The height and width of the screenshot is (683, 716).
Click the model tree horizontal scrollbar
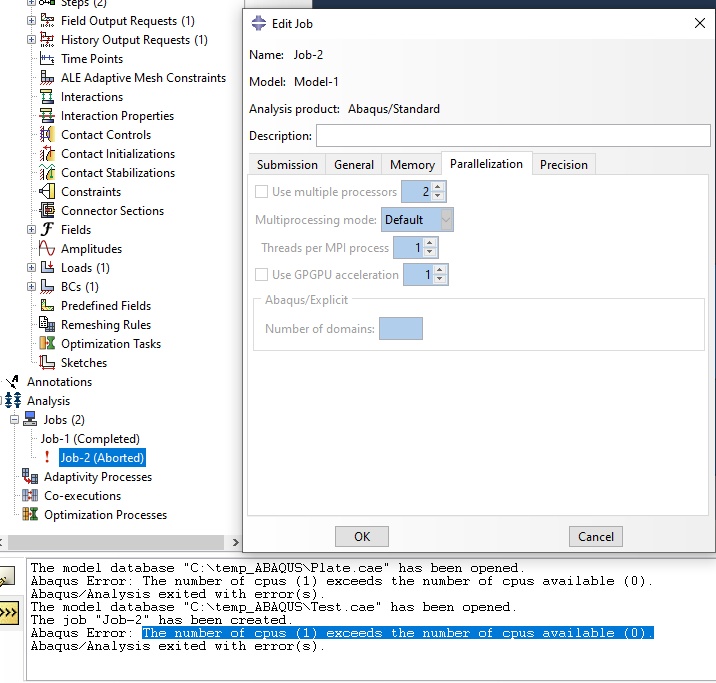(x=116, y=542)
